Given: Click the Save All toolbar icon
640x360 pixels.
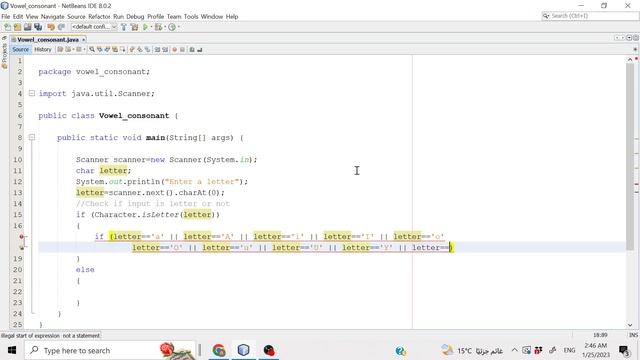Looking at the screenshot, I should [x=38, y=27].
